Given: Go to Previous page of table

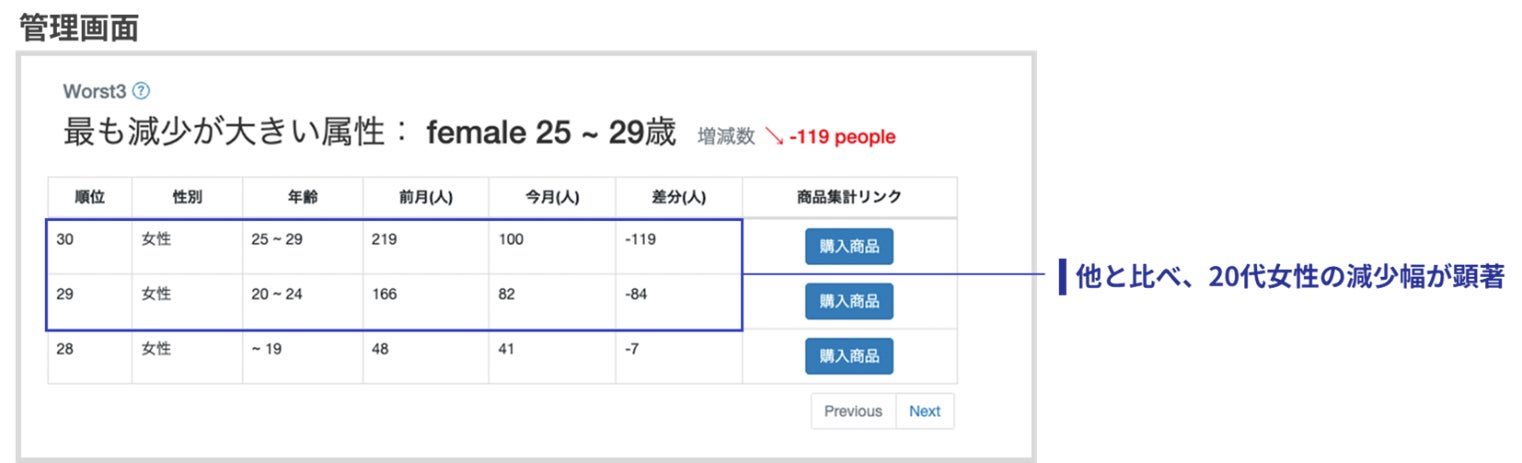Looking at the screenshot, I should pyautogui.click(x=853, y=411).
